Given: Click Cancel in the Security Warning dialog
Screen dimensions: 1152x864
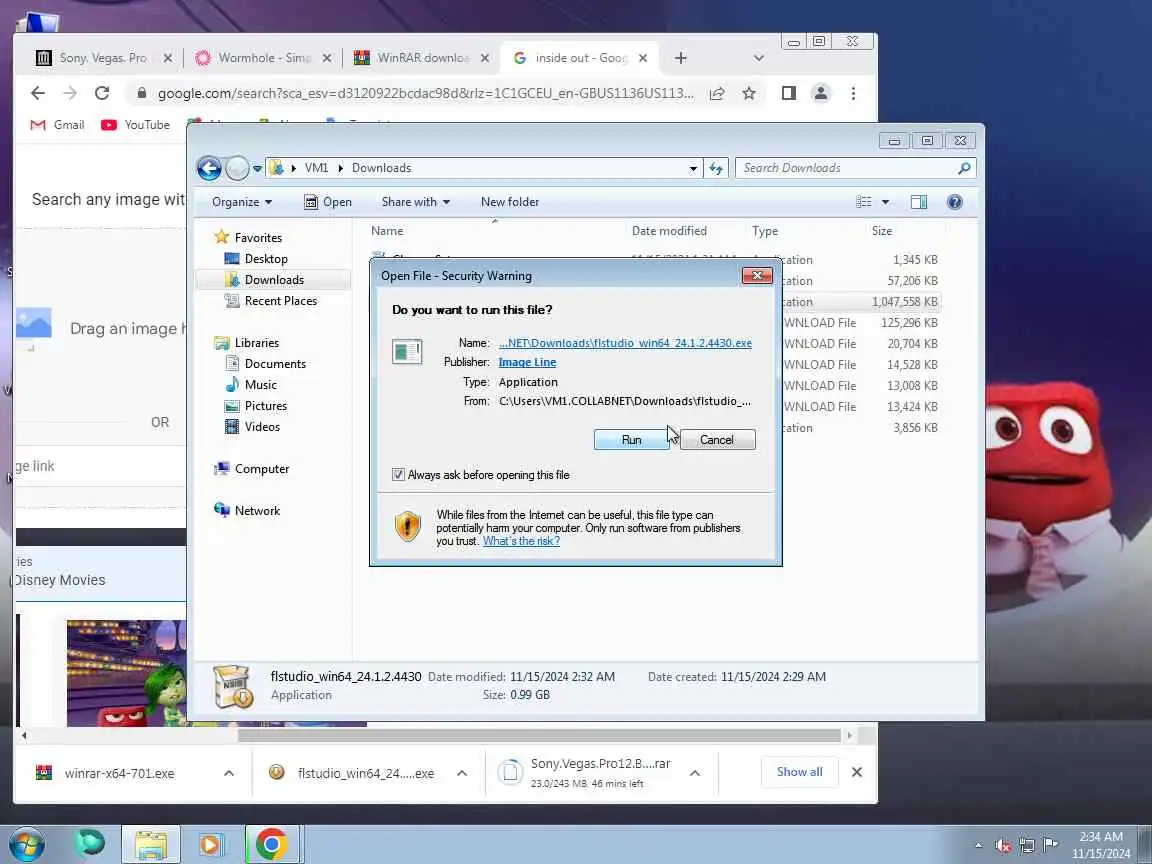Looking at the screenshot, I should [x=716, y=439].
